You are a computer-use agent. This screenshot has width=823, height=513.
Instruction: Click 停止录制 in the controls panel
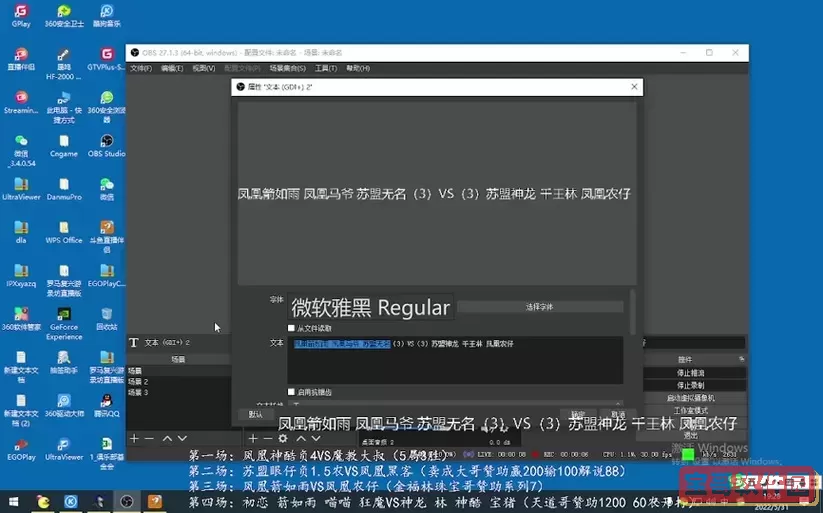point(690,385)
